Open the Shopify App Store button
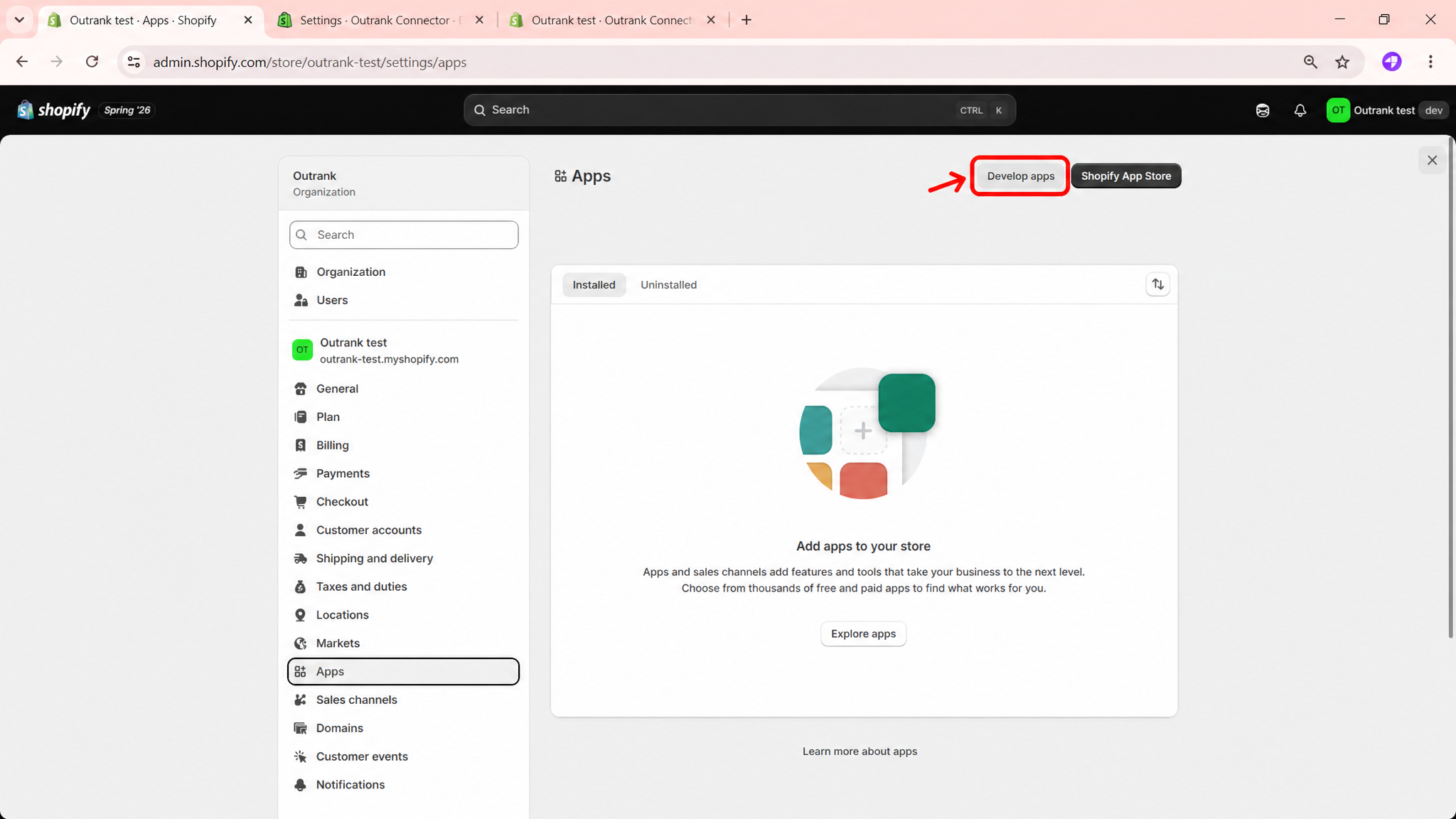 1125,176
